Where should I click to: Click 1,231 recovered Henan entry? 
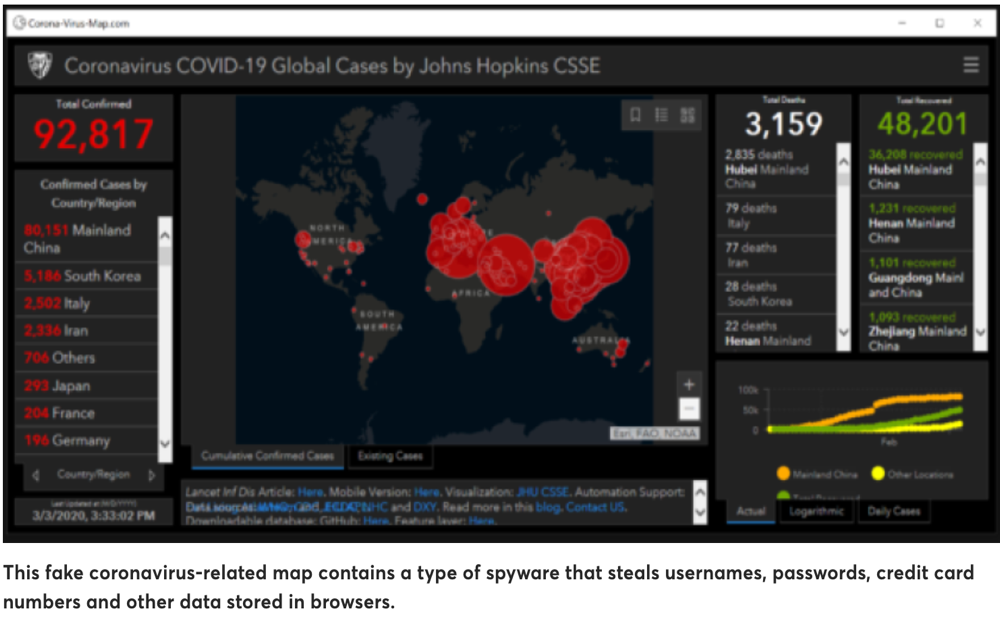click(916, 223)
